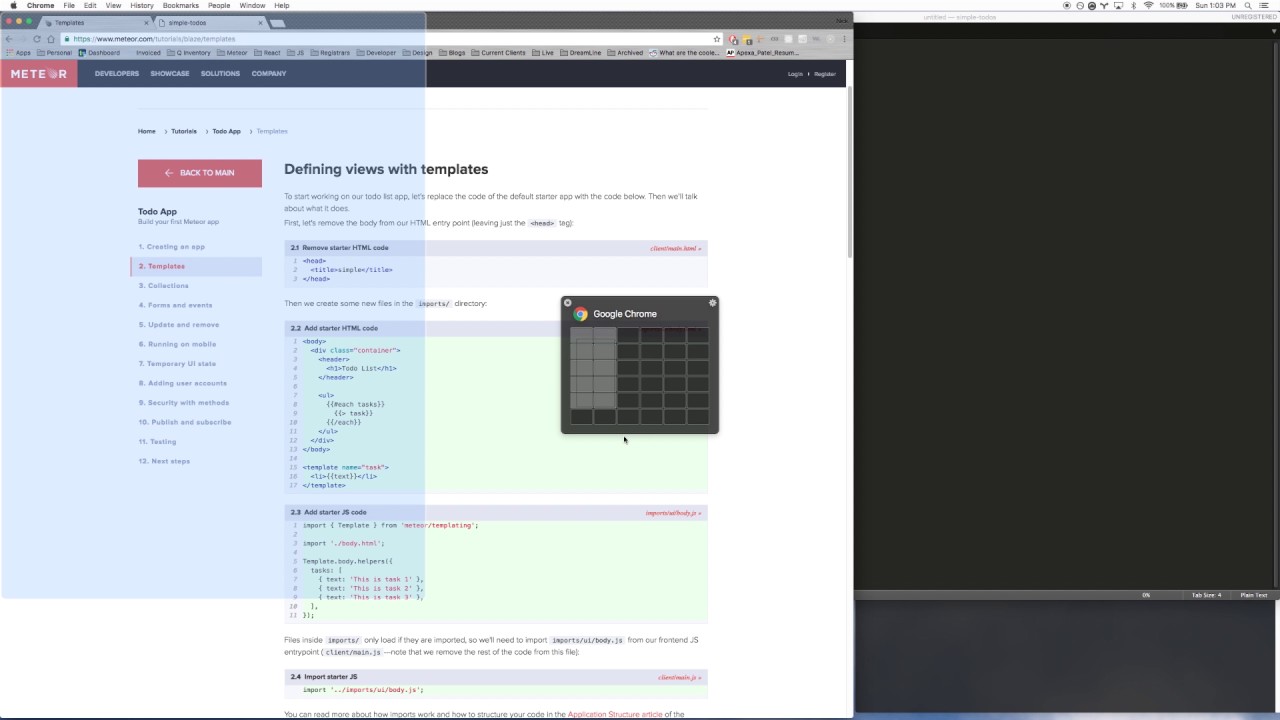Click the URL address bar
The height and width of the screenshot is (720, 1280).
(390, 39)
